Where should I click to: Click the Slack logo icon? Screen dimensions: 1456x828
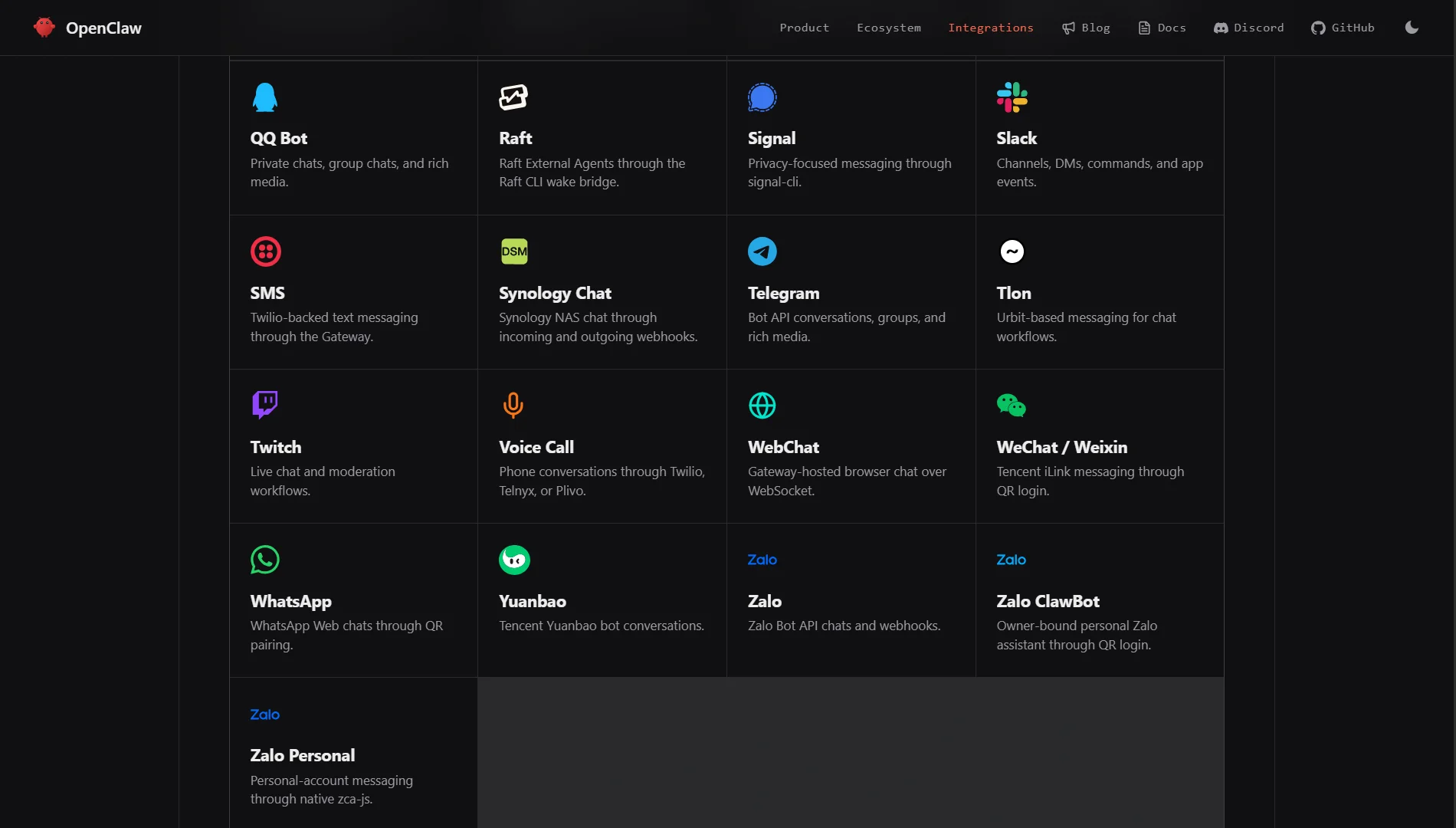click(1012, 97)
